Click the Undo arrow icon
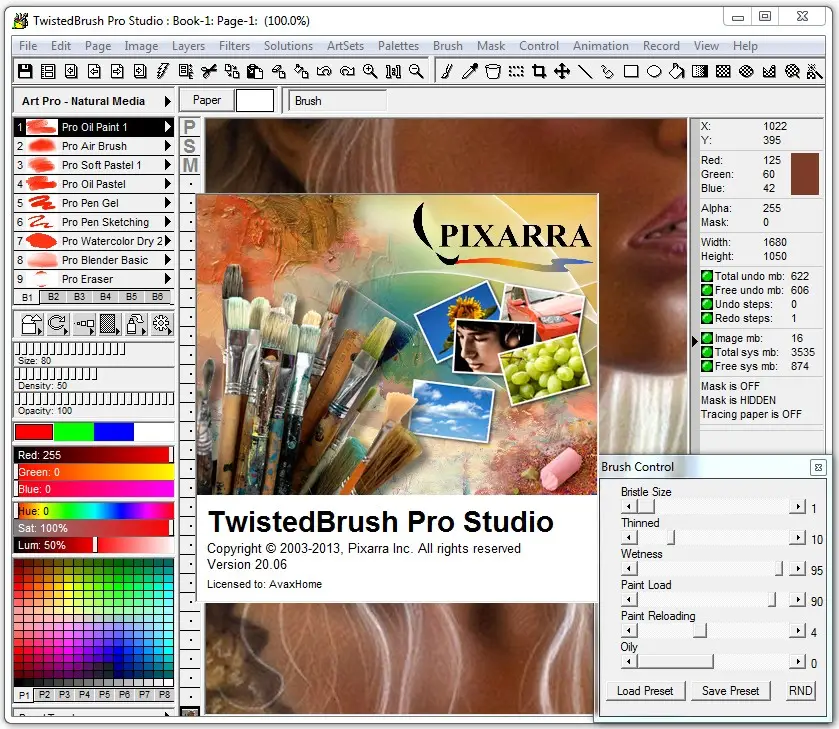Viewport: 839px width, 729px height. 324,71
